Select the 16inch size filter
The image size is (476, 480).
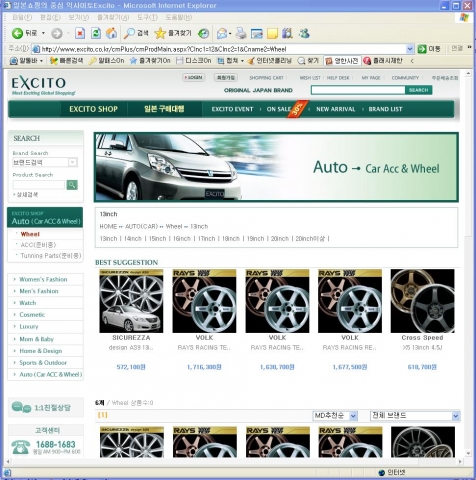[x=182, y=239]
